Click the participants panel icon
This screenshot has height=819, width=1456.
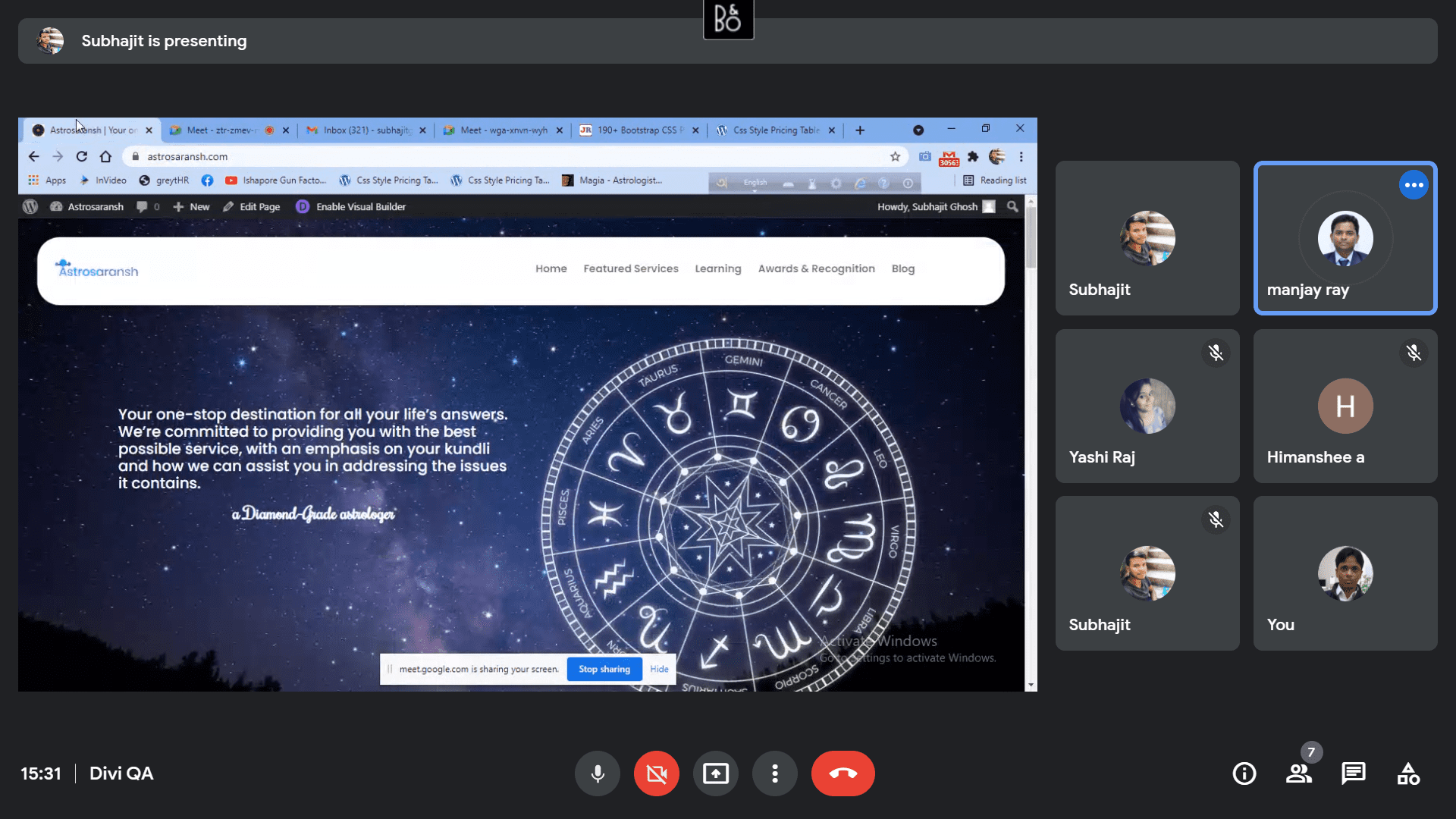point(1298,773)
